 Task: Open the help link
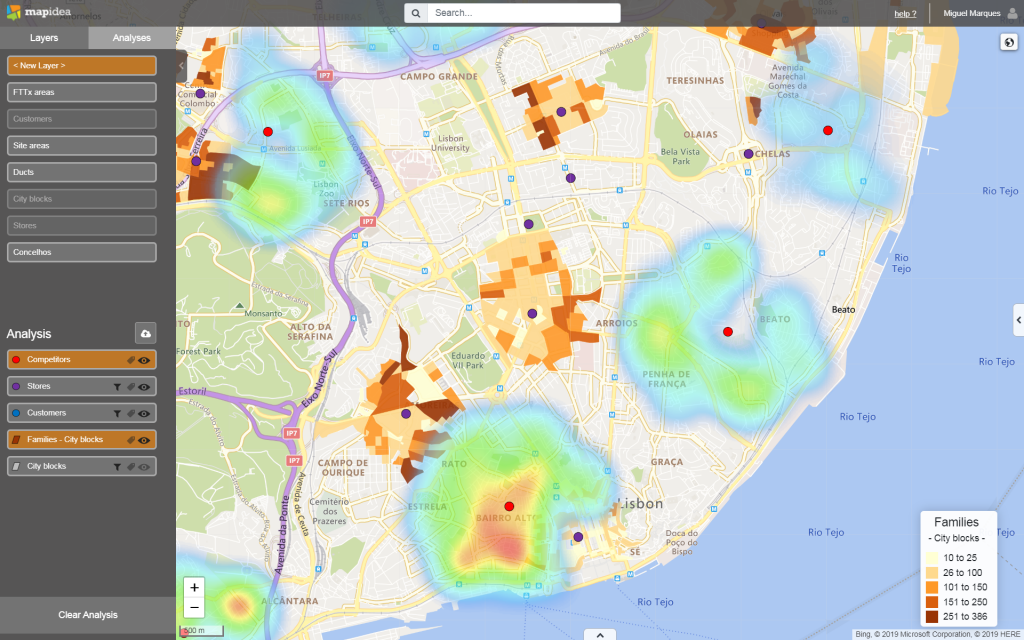pos(905,14)
